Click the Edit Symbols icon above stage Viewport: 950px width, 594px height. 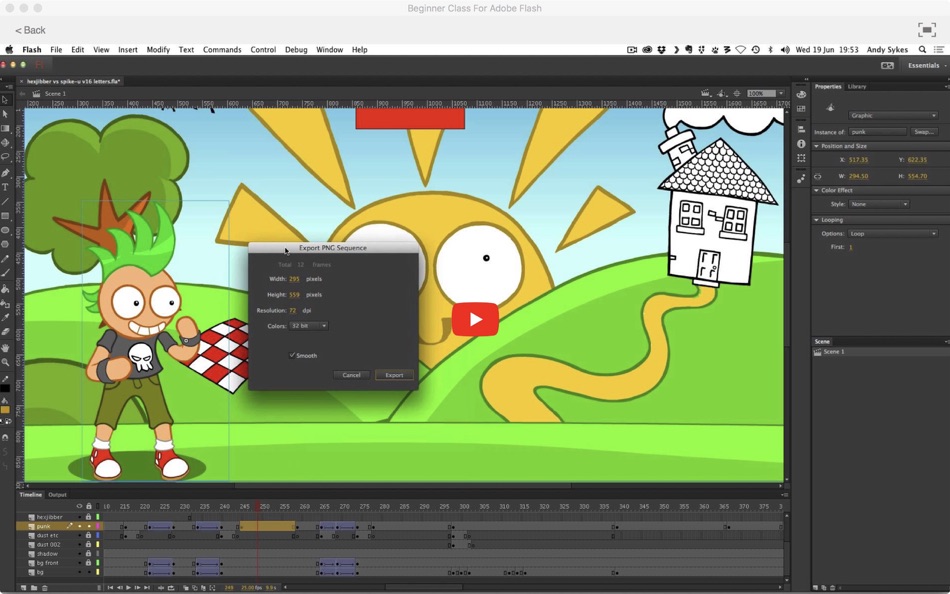pos(721,93)
